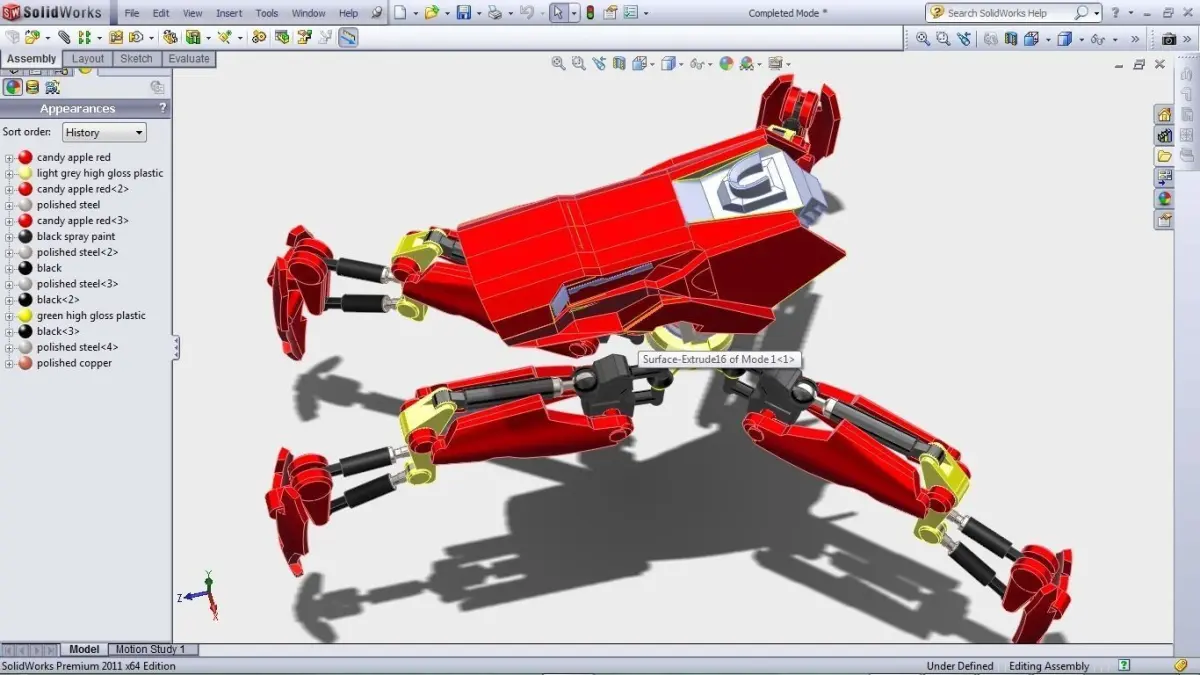Expand the green high gloss plastic node
This screenshot has width=1200, height=675.
click(9, 316)
